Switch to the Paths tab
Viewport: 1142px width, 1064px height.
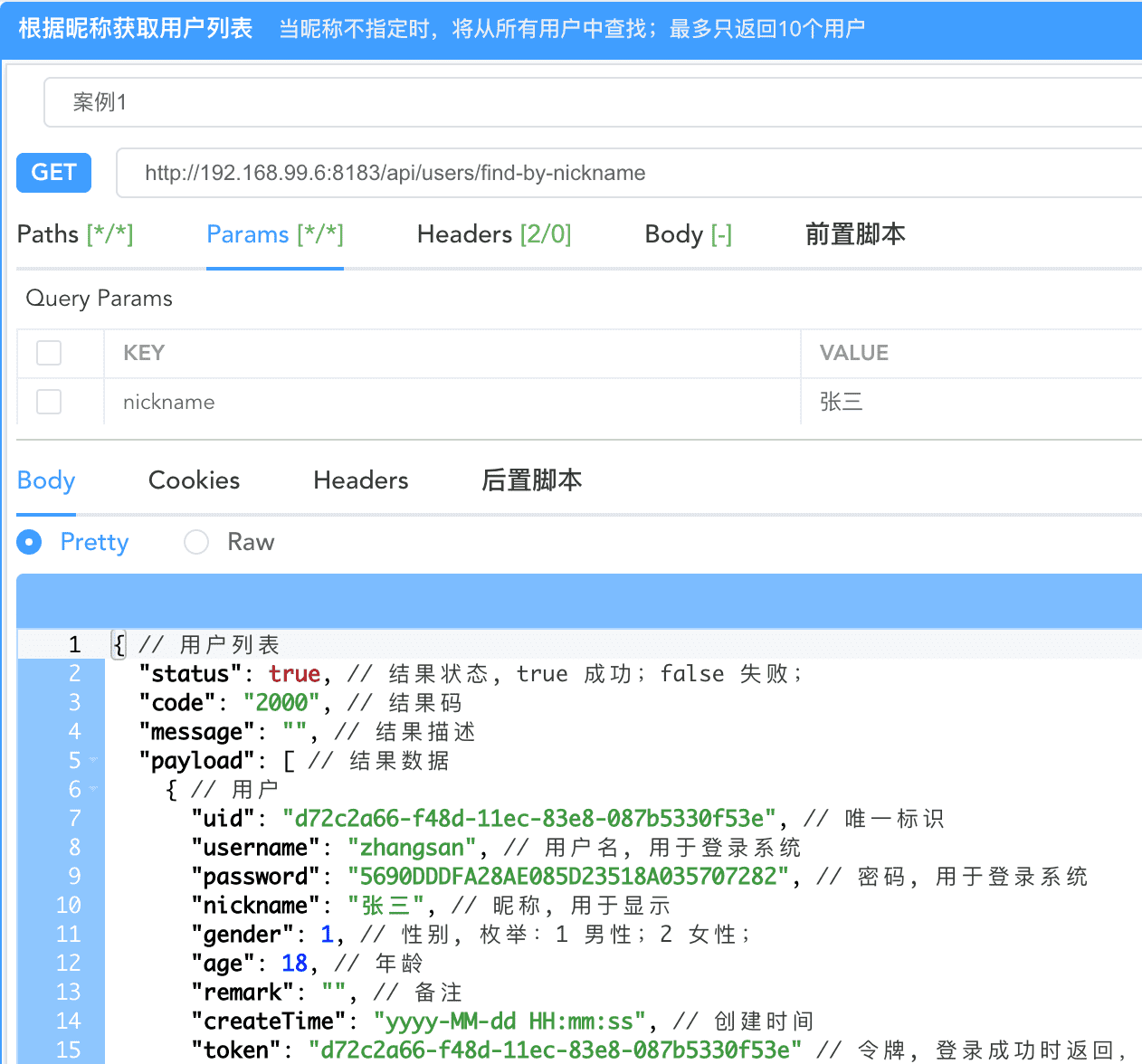75,234
